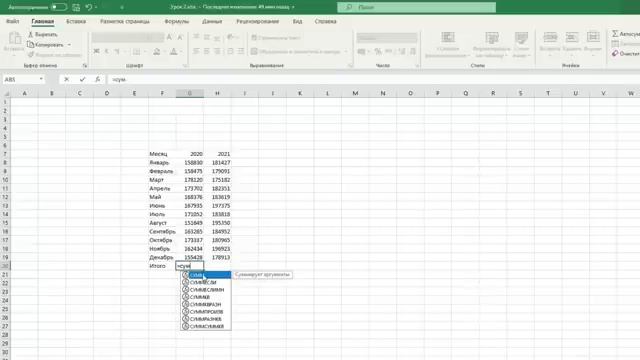Toggle Italic (К) formatting

coord(107,51)
